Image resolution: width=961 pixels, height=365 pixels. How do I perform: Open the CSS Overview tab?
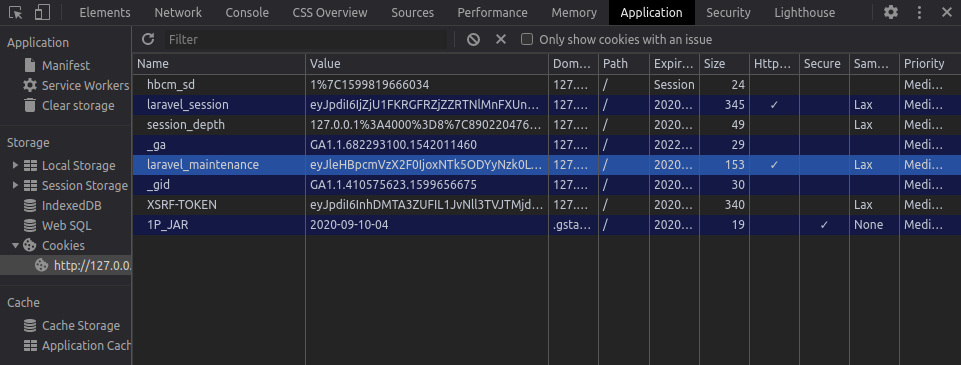click(330, 12)
